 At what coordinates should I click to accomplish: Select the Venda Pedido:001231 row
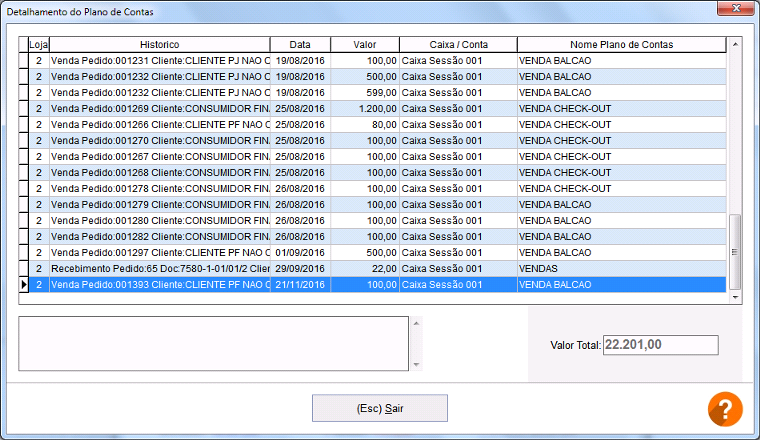click(x=160, y=60)
